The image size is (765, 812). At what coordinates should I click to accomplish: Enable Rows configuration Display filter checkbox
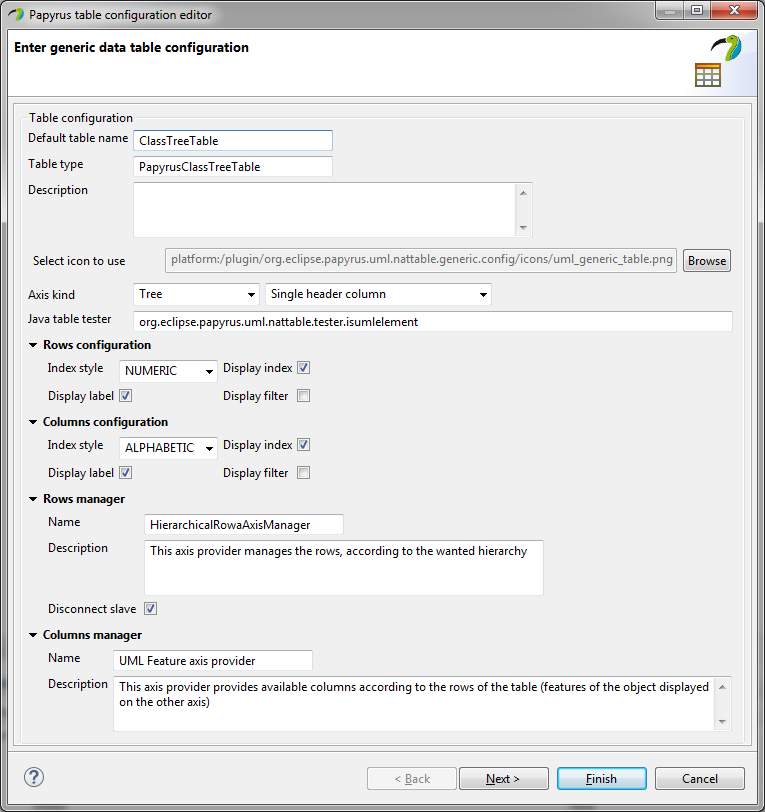304,396
